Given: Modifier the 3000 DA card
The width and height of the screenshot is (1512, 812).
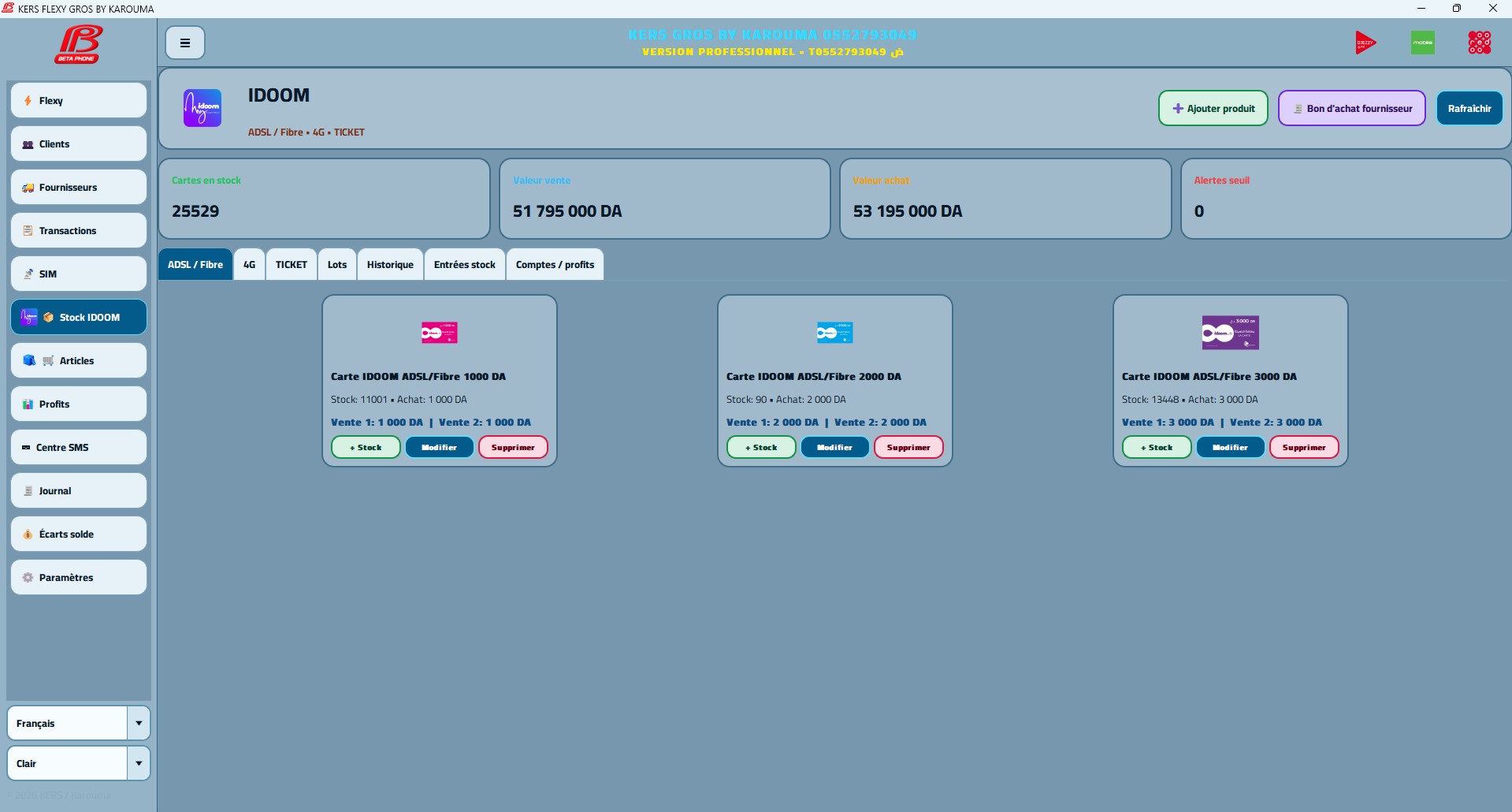Looking at the screenshot, I should click(1231, 447).
